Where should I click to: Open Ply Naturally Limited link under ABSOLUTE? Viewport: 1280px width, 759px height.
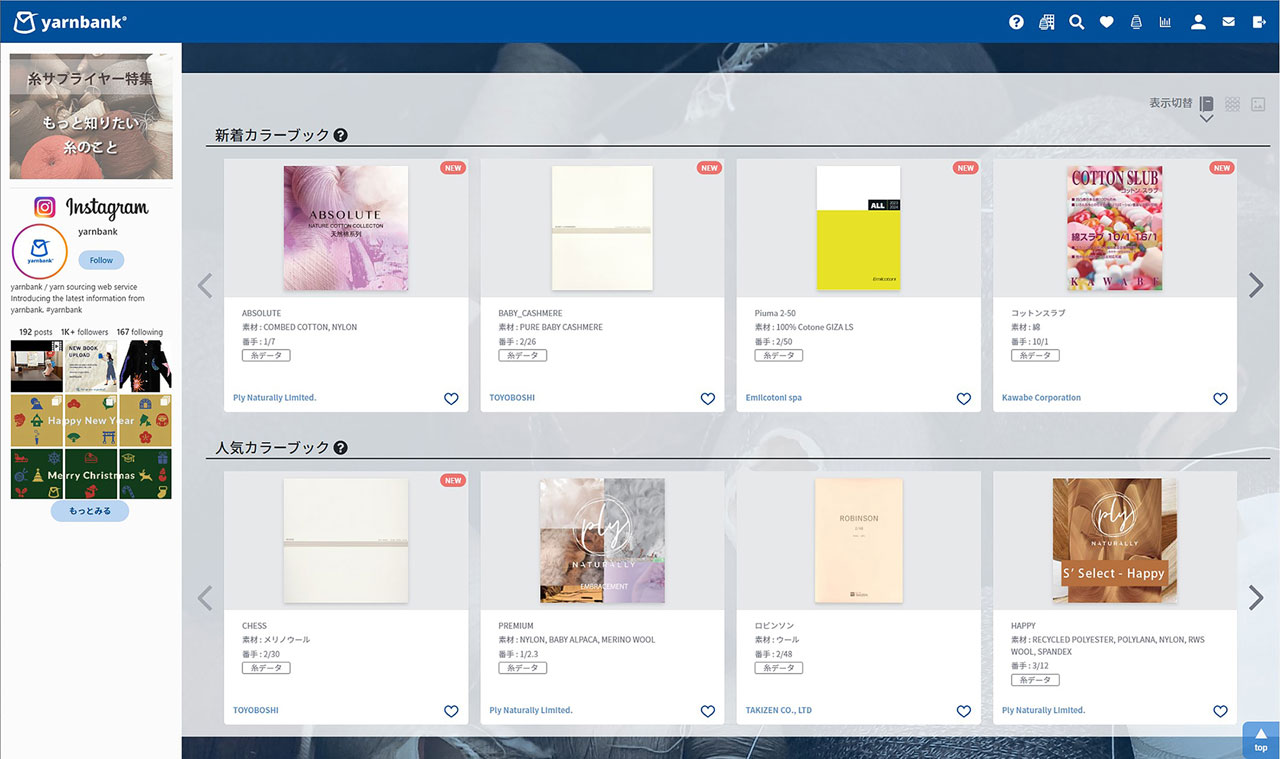point(274,398)
